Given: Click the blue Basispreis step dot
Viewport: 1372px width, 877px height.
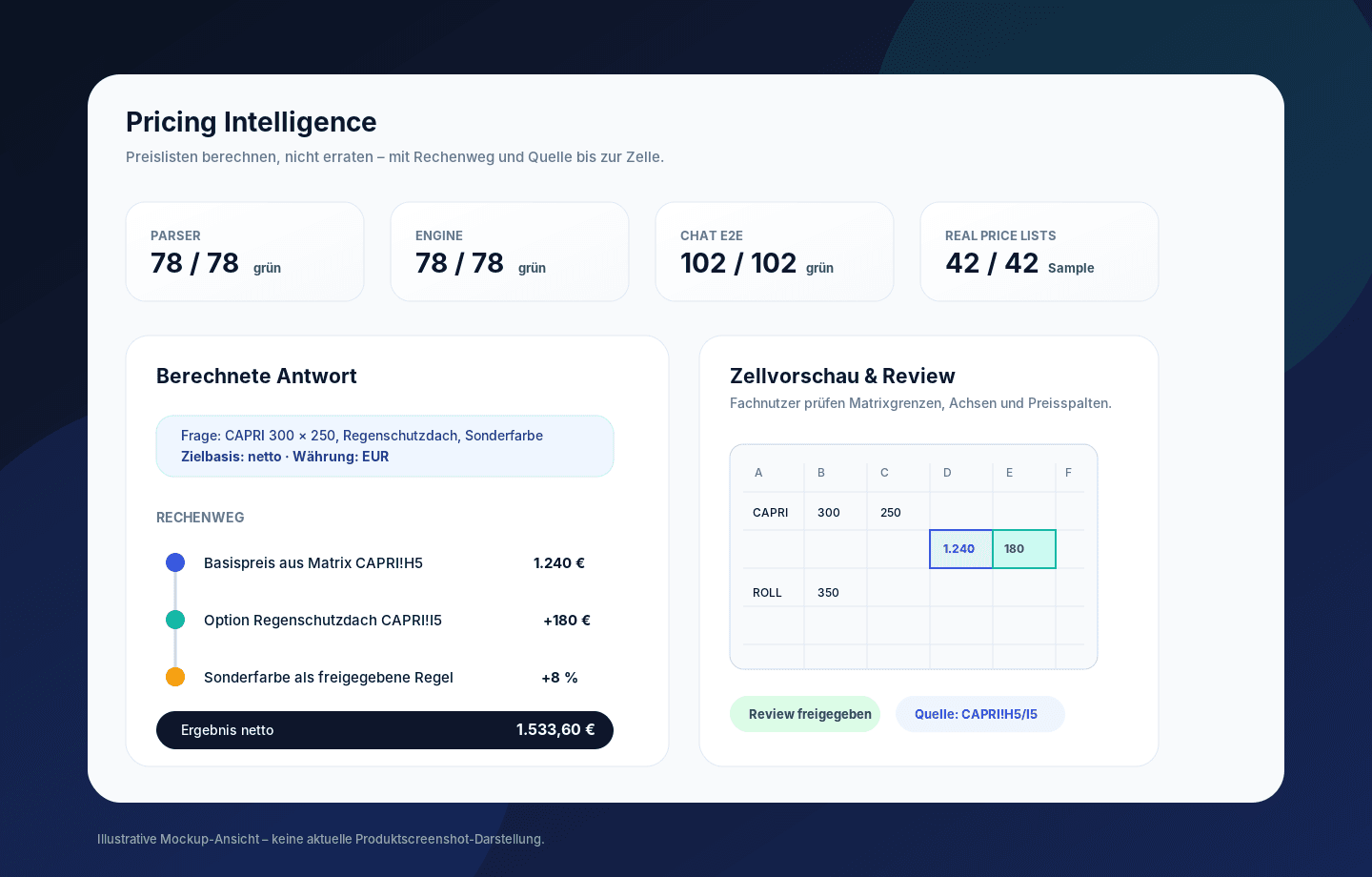Looking at the screenshot, I should pyautogui.click(x=175, y=562).
